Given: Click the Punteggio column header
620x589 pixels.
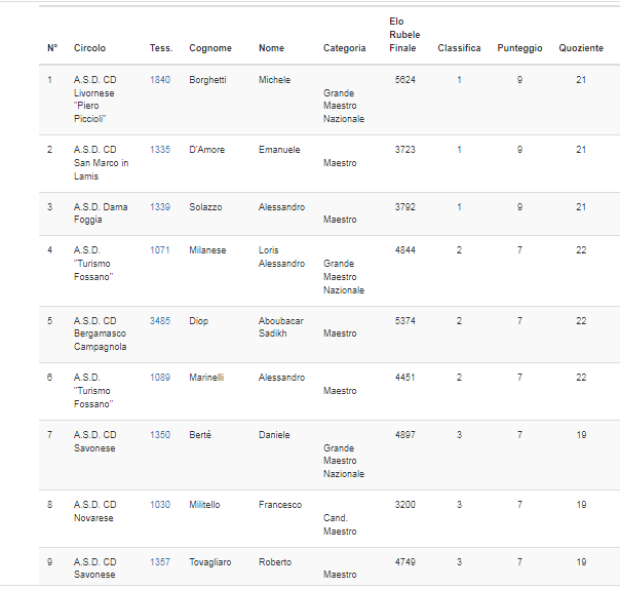Looking at the screenshot, I should coord(520,48).
